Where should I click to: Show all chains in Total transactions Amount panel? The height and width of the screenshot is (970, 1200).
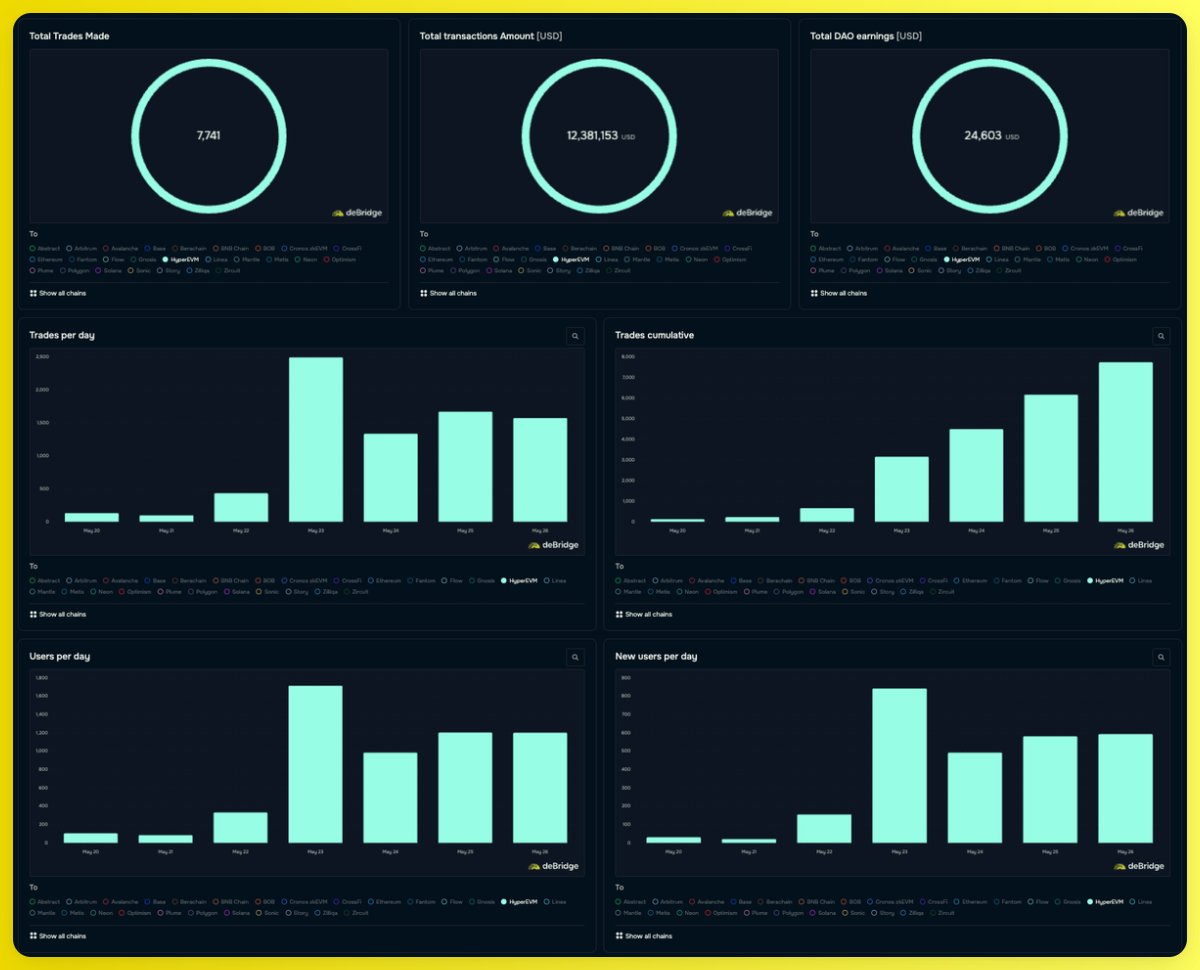(x=449, y=293)
